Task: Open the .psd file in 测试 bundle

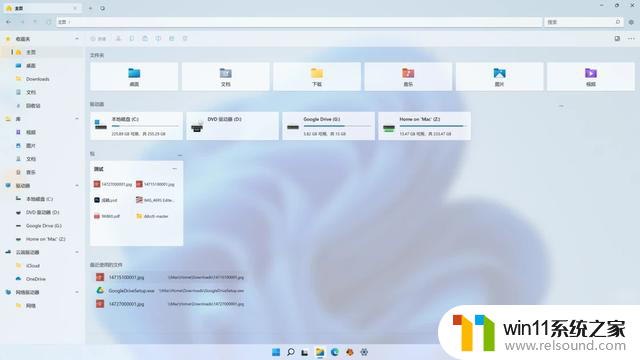Action: point(106,200)
